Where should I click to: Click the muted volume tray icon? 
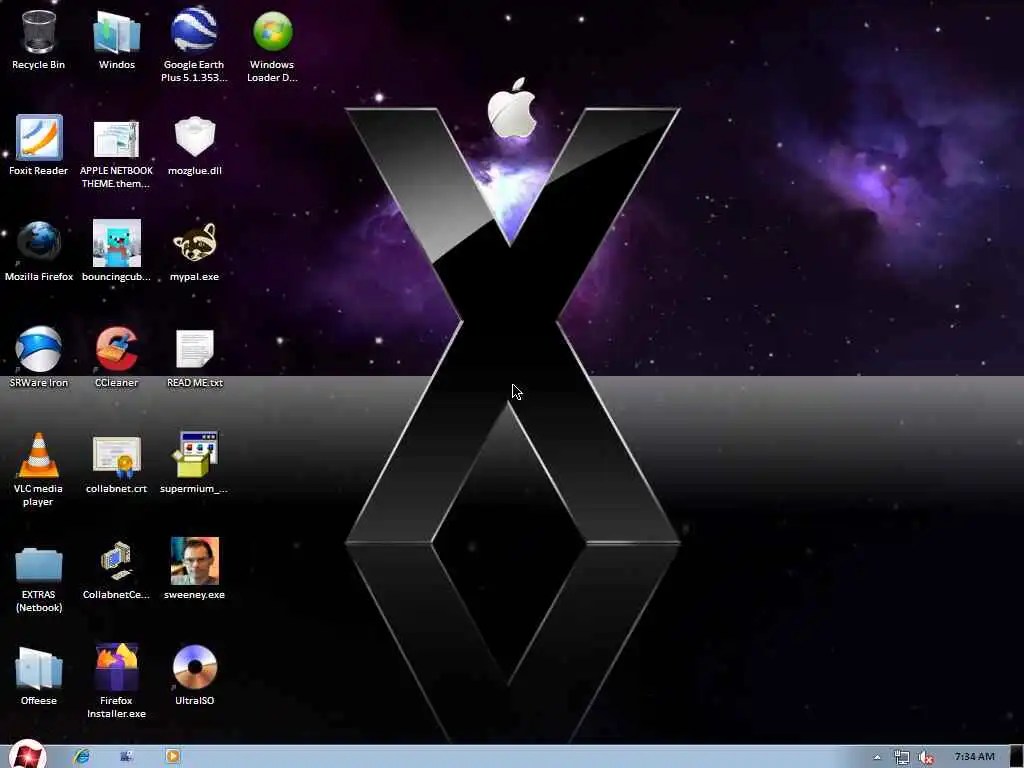point(925,758)
